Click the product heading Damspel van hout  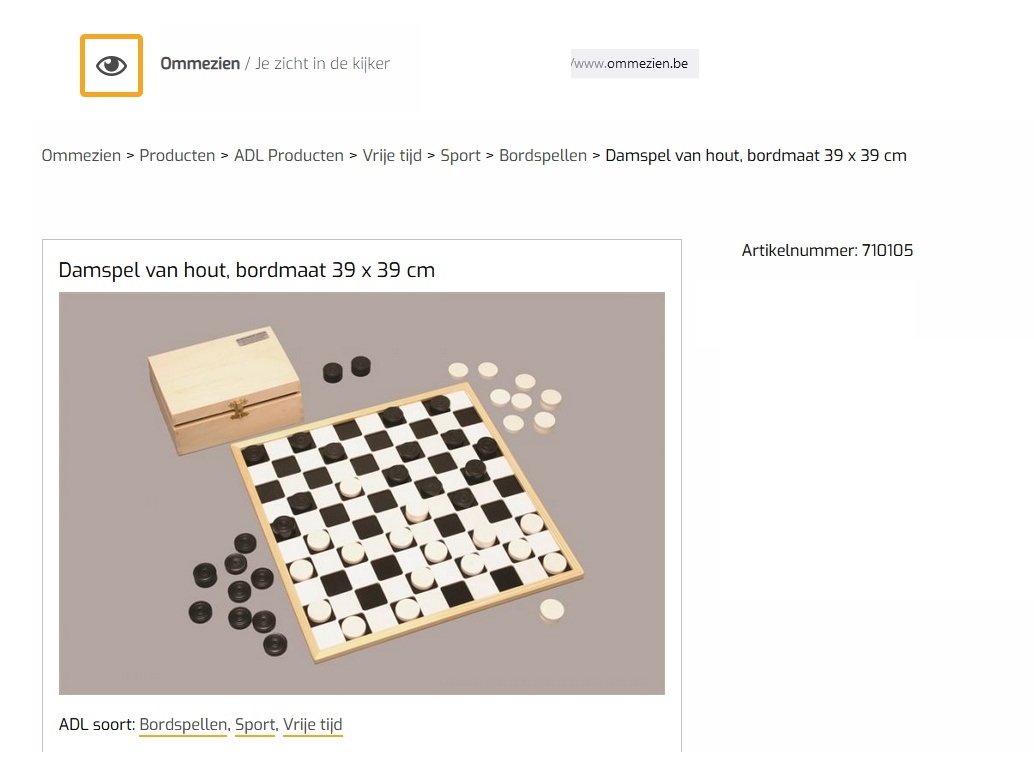pyautogui.click(x=247, y=270)
